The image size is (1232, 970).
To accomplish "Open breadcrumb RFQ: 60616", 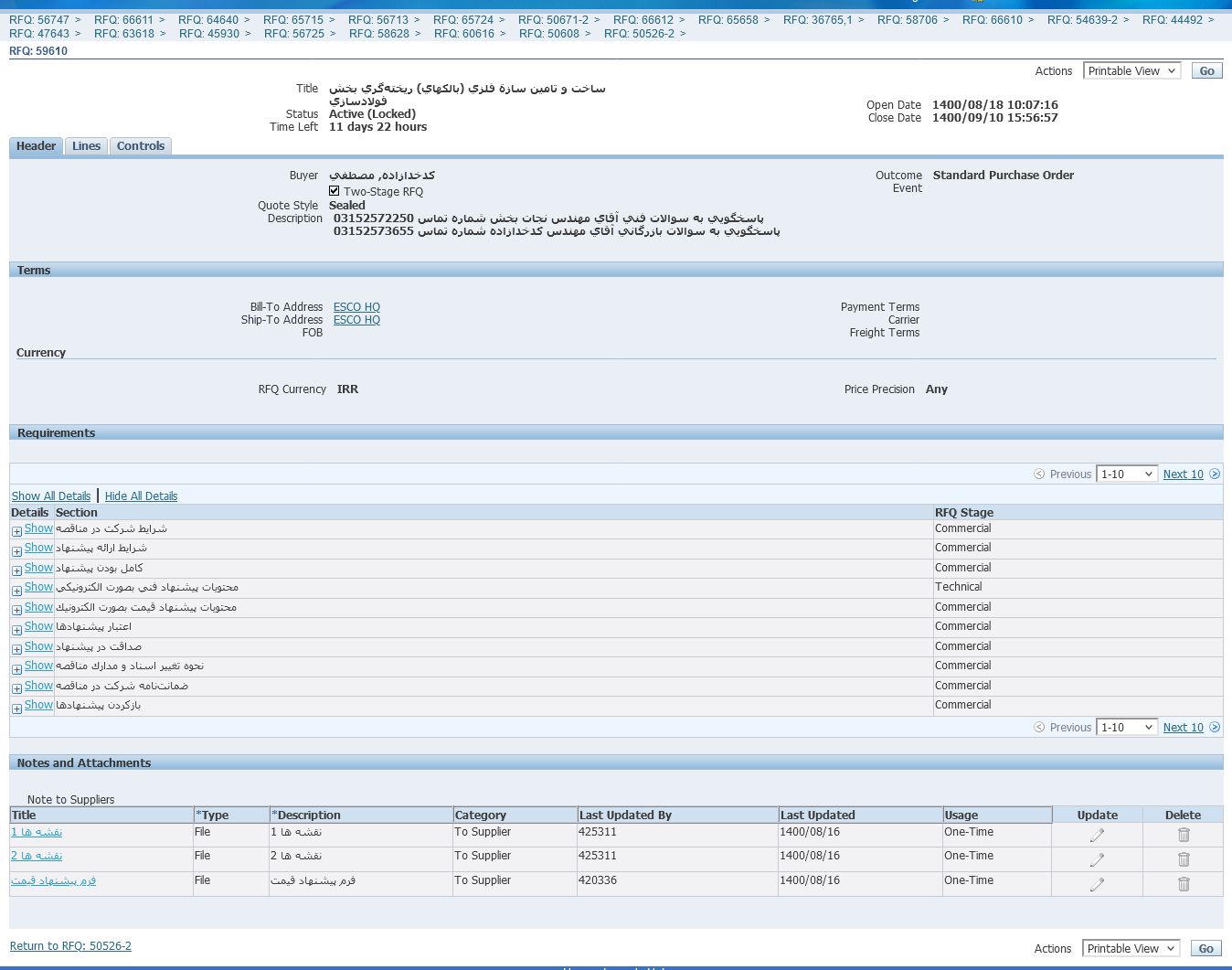I will click(464, 33).
